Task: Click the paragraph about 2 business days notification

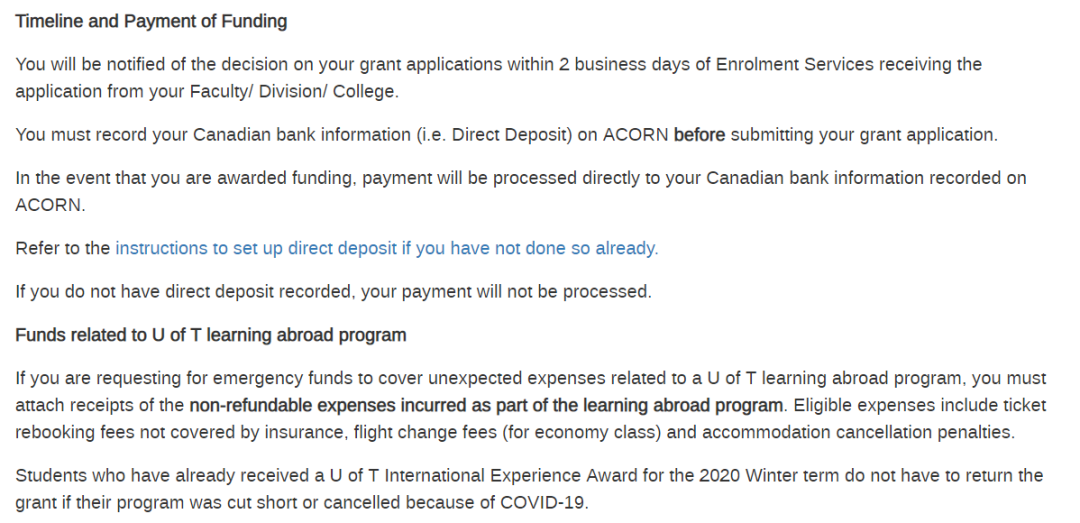Action: pos(499,78)
